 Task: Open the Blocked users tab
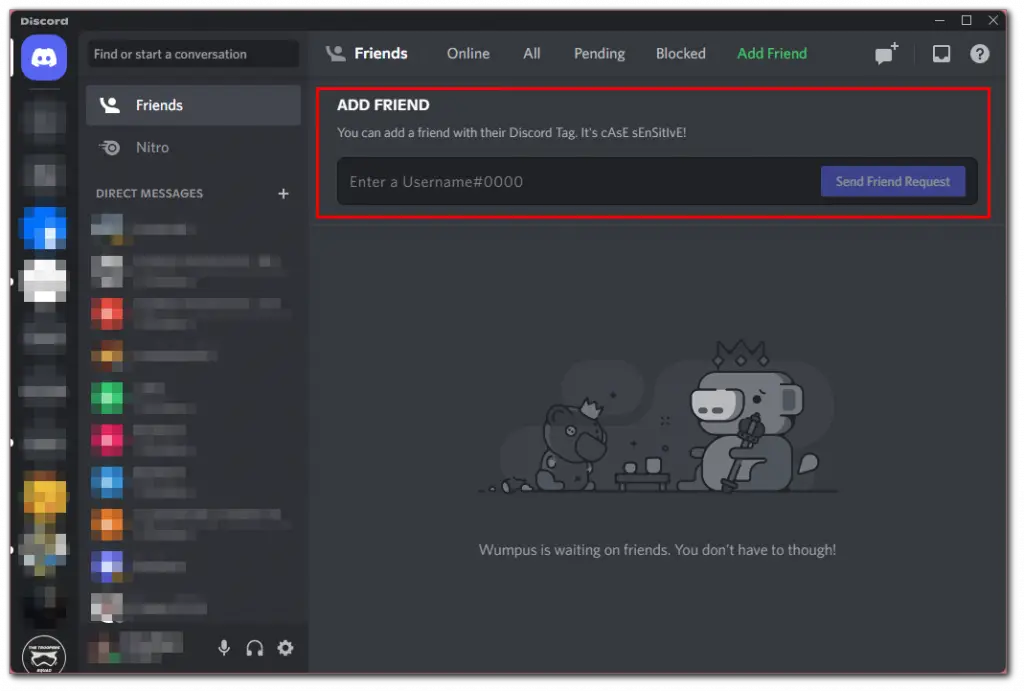tap(680, 53)
